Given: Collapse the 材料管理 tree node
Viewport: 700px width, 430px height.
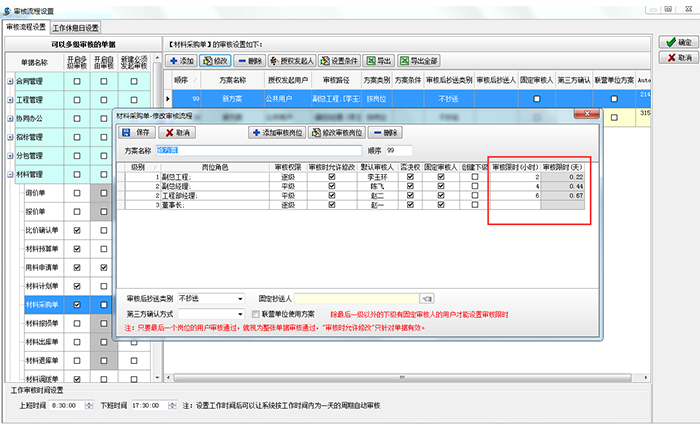Looking at the screenshot, I should [x=10, y=174].
